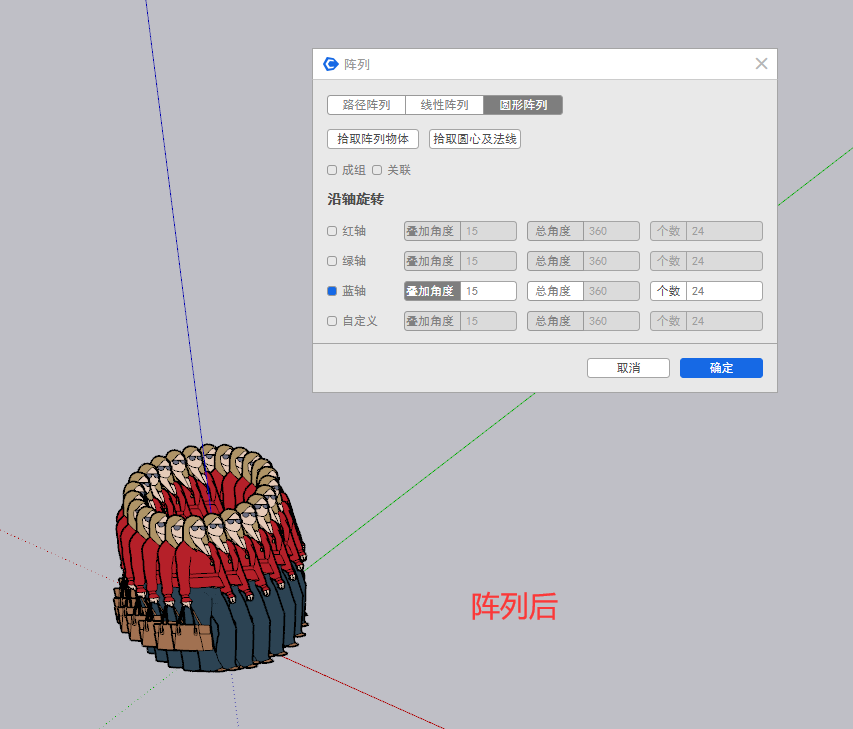
Task: Uncheck the 蓝轴 rotation axis option
Action: pos(332,291)
